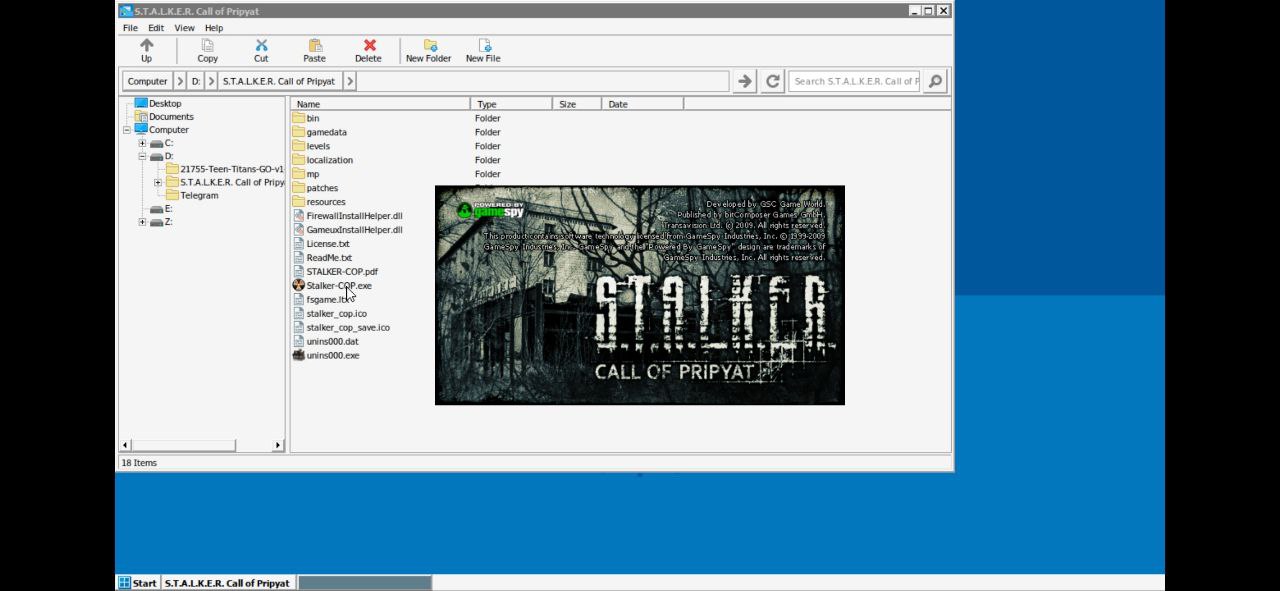
Task: Collapse the D: drive tree node
Action: tap(142, 156)
